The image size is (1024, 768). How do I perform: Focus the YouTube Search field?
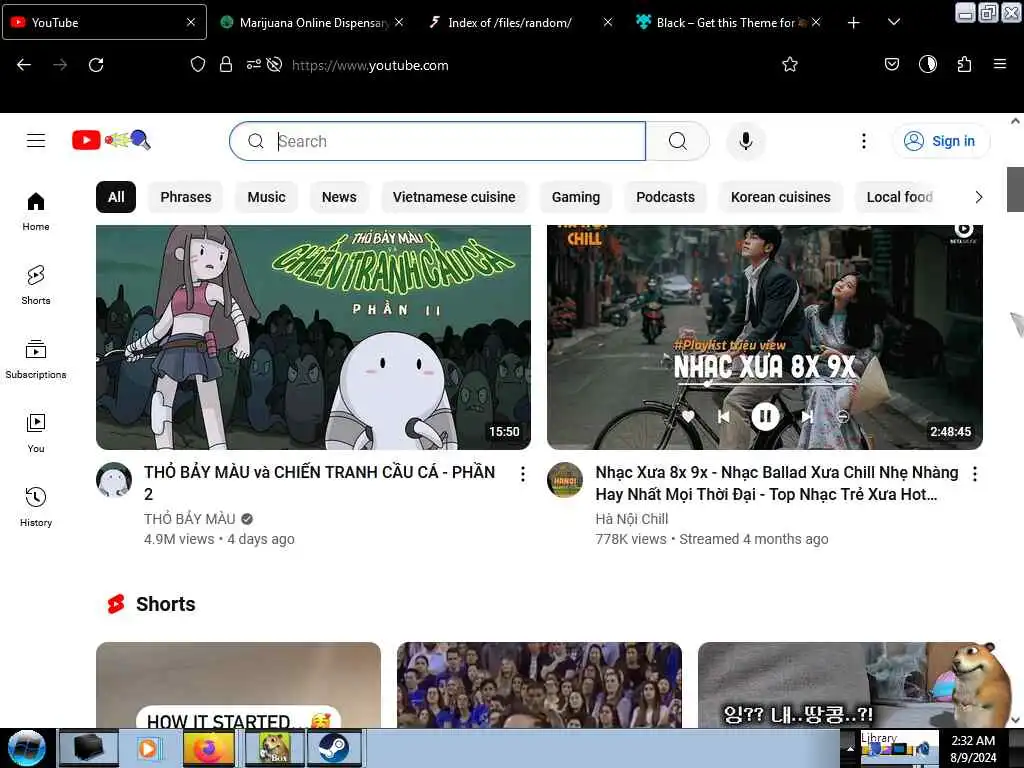tap(438, 141)
